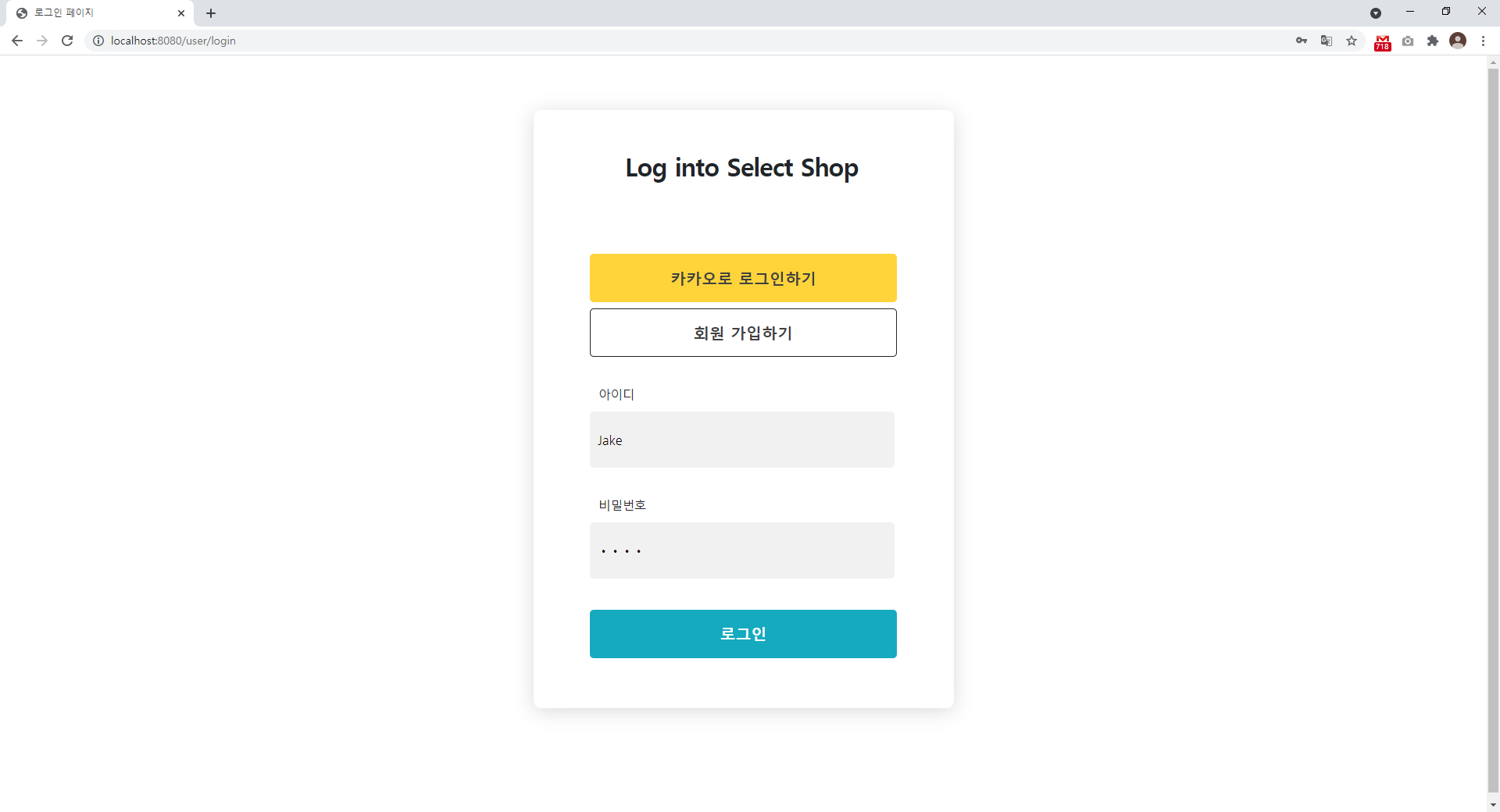Open the Extensions puzzle piece icon
This screenshot has width=1500, height=812.
pyautogui.click(x=1433, y=41)
